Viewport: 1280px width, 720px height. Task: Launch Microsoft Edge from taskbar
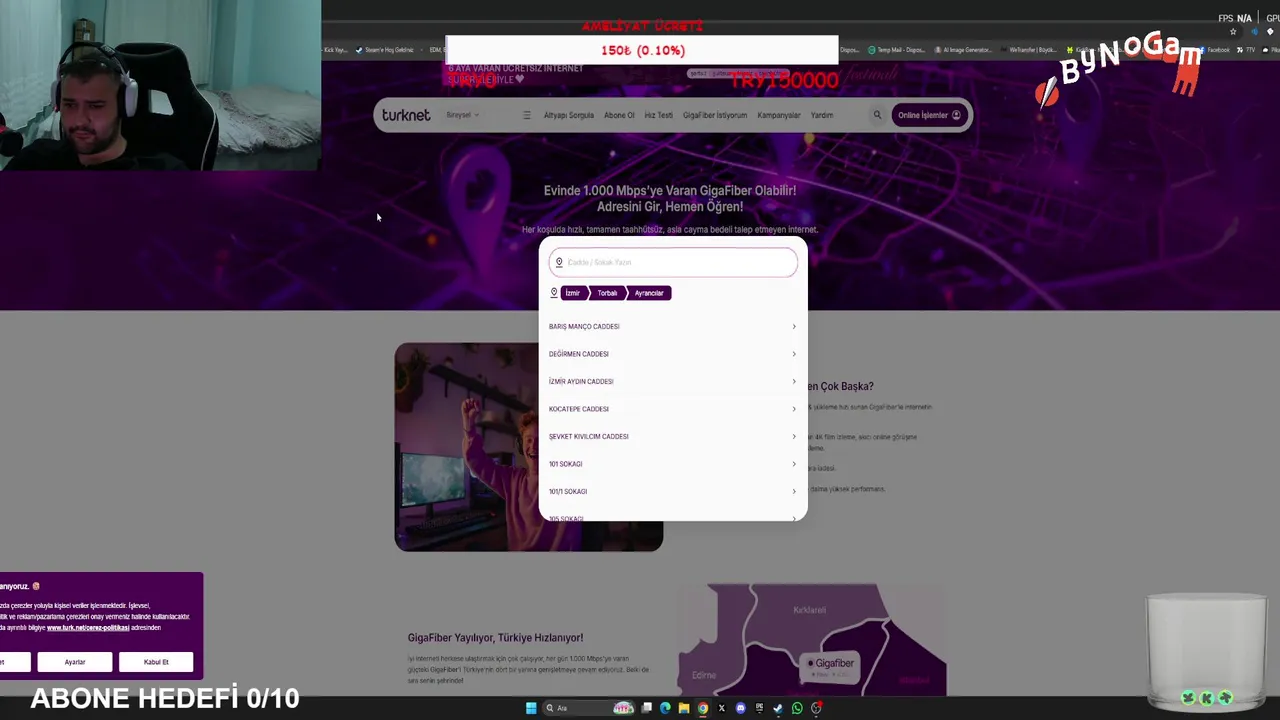tap(665, 708)
